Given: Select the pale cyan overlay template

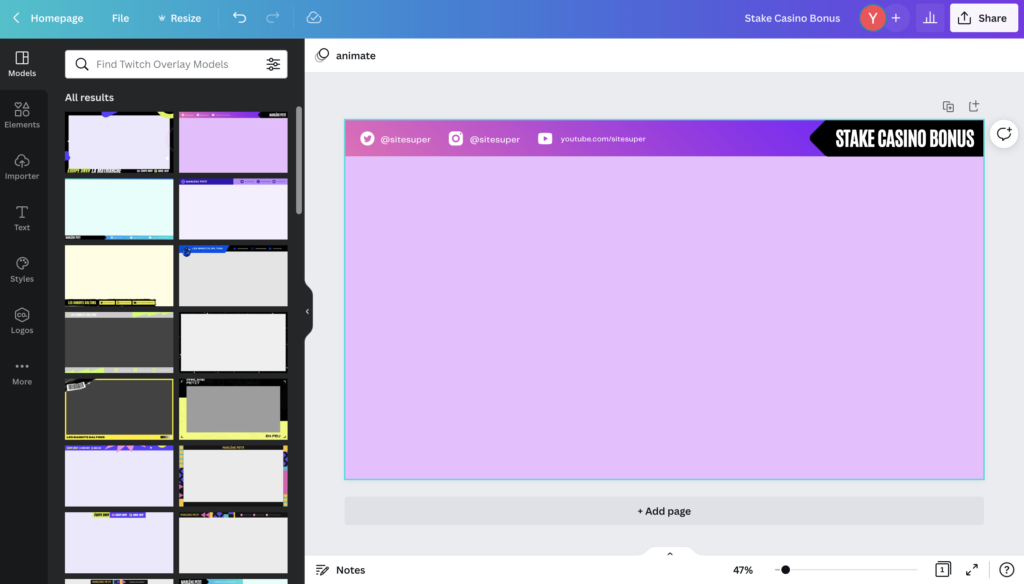Looking at the screenshot, I should point(119,209).
